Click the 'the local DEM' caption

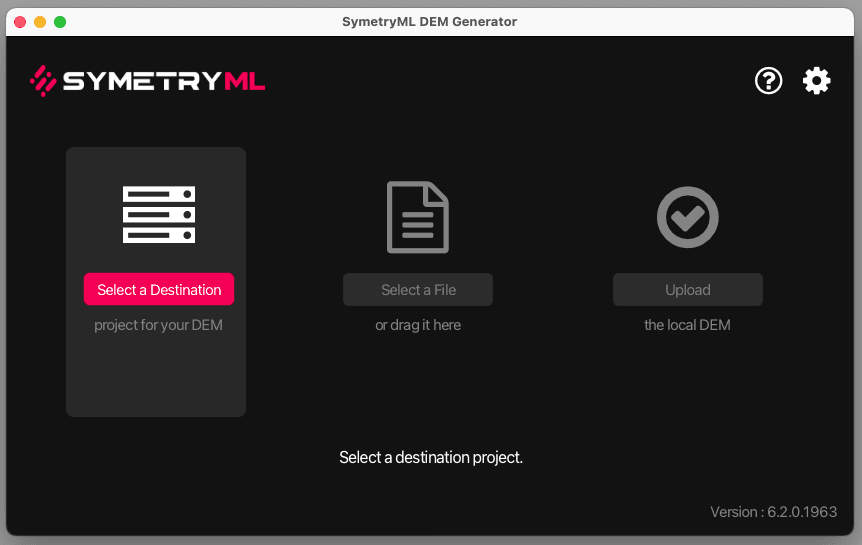pyautogui.click(x=687, y=325)
